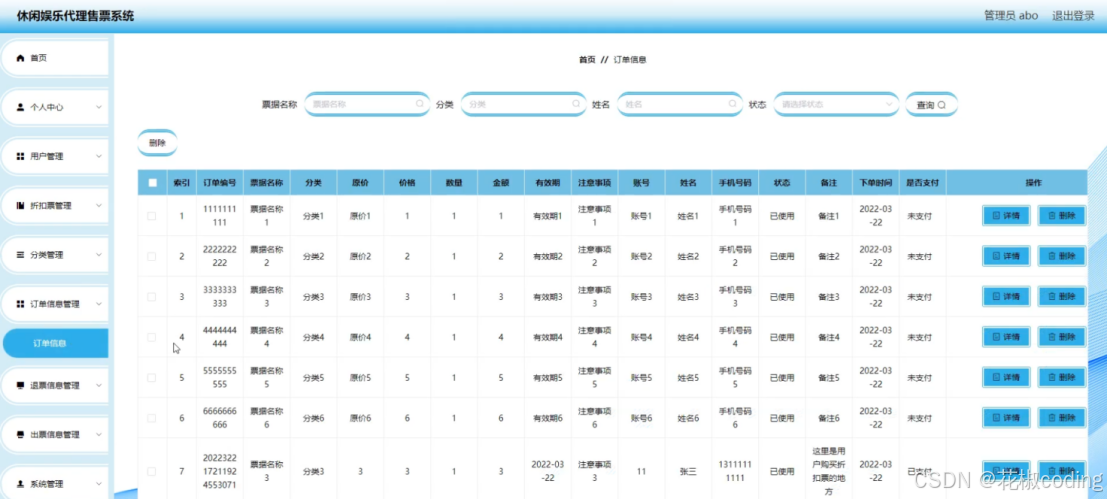
Task: Click 退出登录 link
Action: [x=1073, y=16]
